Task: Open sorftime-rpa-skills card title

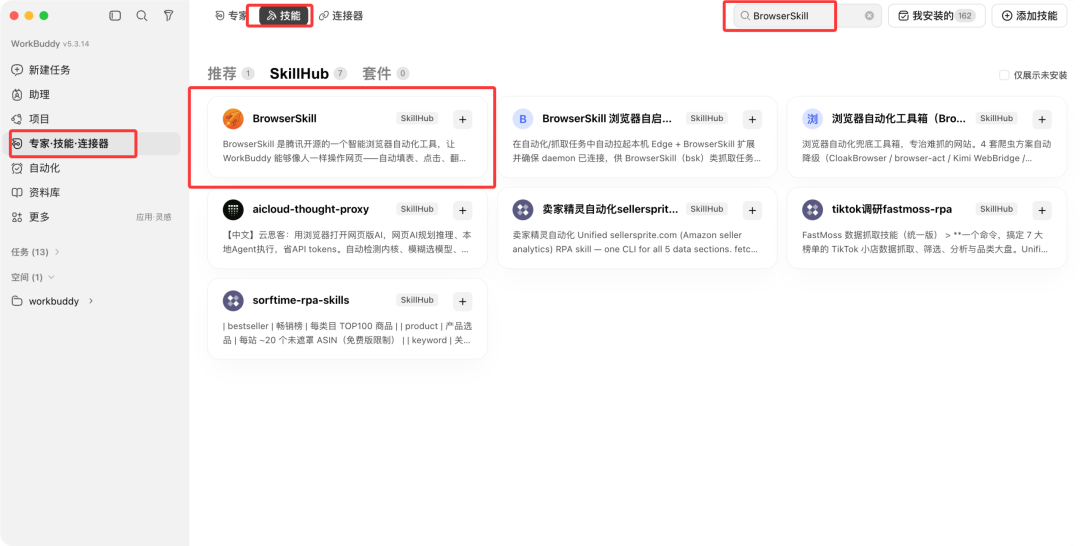Action: point(301,300)
